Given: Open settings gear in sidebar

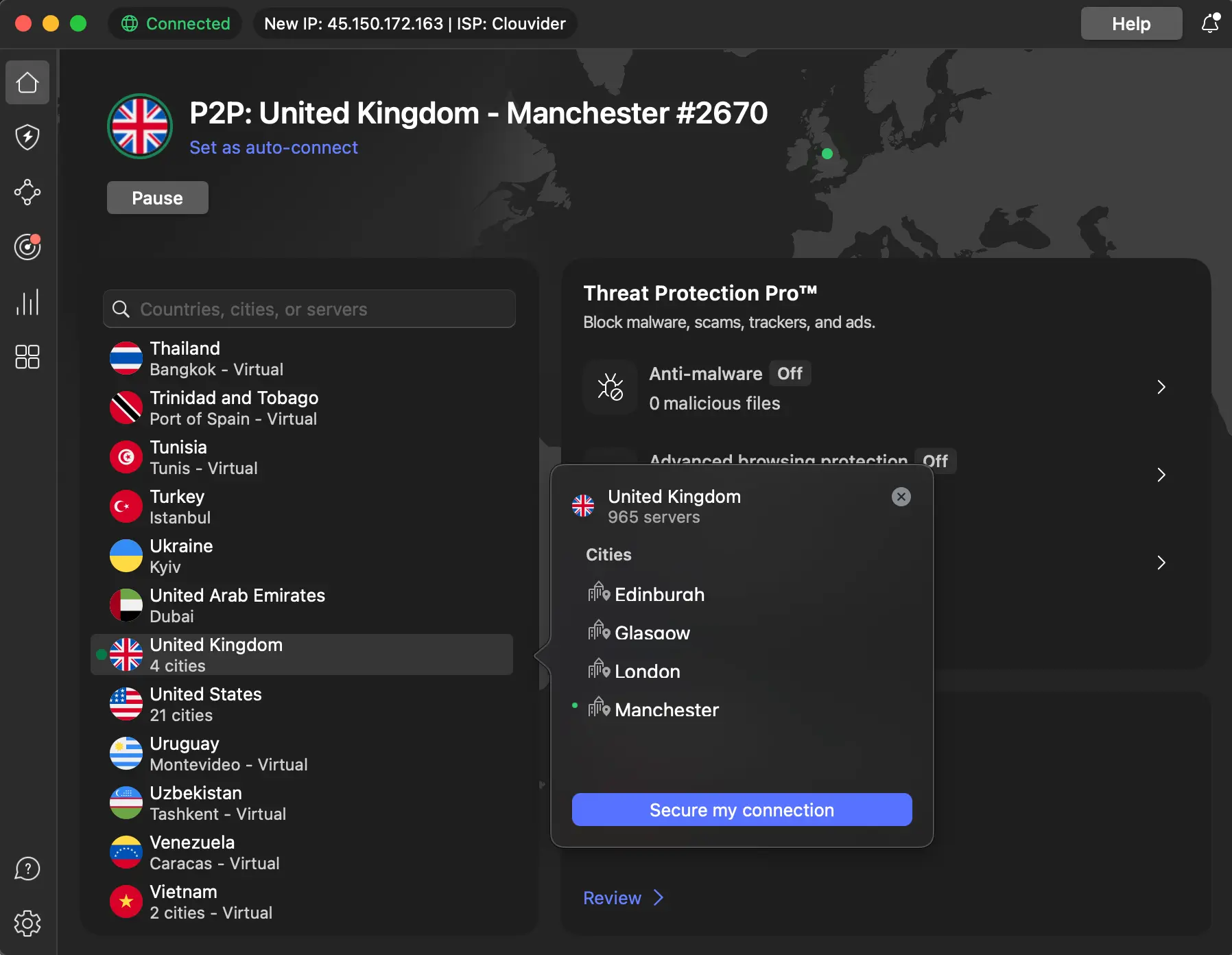Looking at the screenshot, I should tap(27, 923).
